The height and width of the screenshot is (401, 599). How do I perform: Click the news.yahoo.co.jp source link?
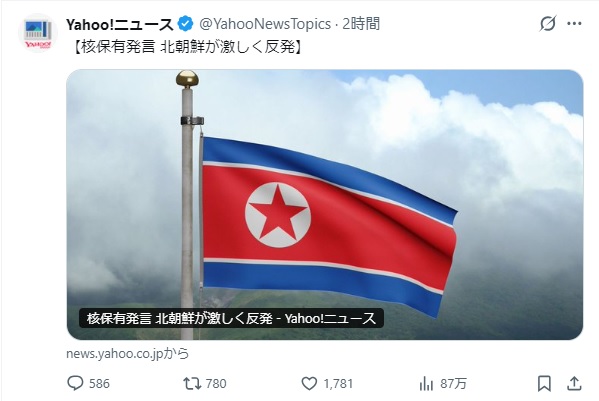click(x=128, y=354)
